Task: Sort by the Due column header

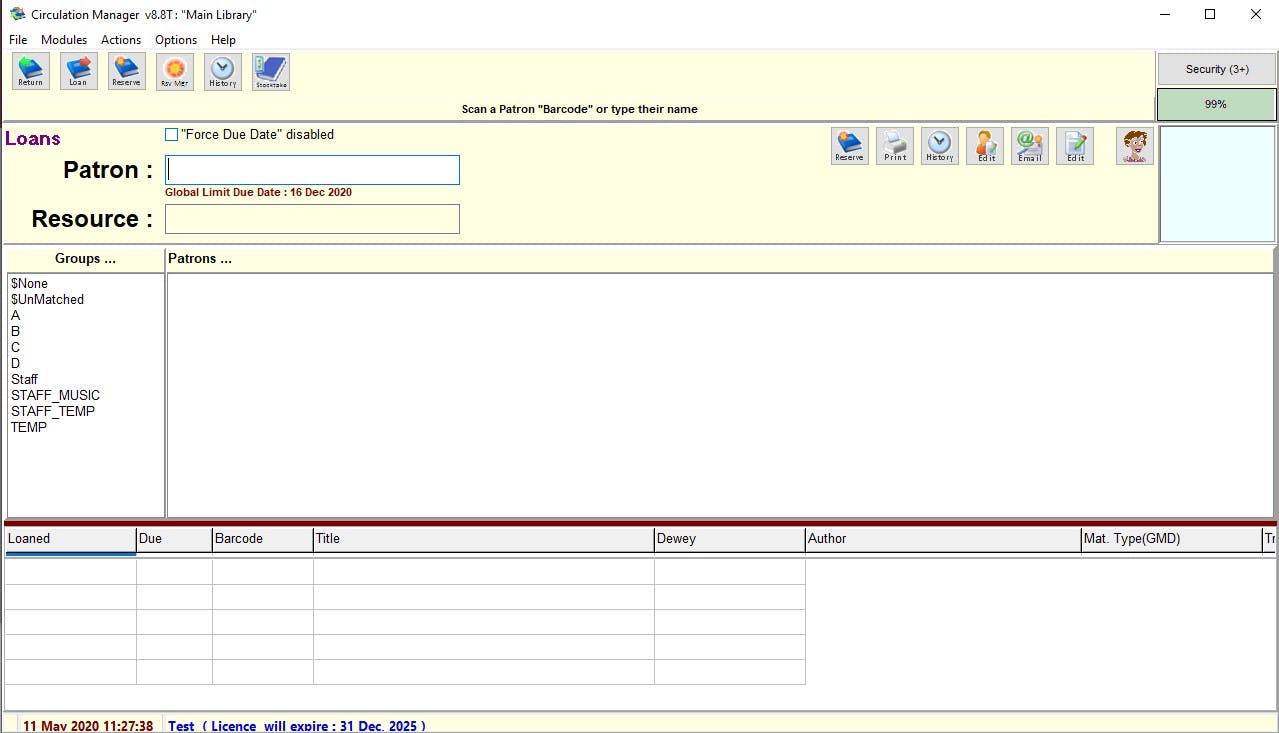Action: pyautogui.click(x=174, y=539)
